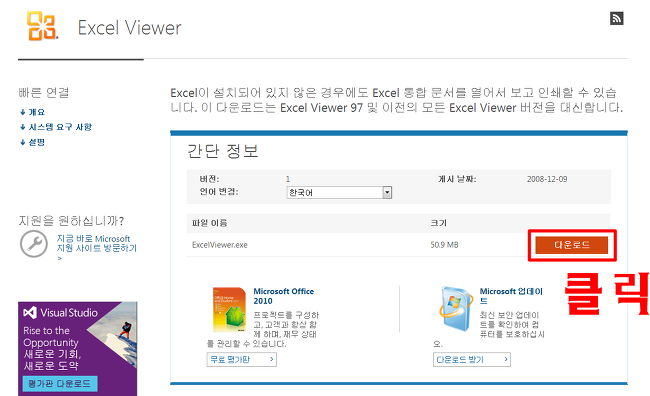The height and width of the screenshot is (396, 650).
Task: Open the 한국어 language dropdown
Action: coord(339,192)
